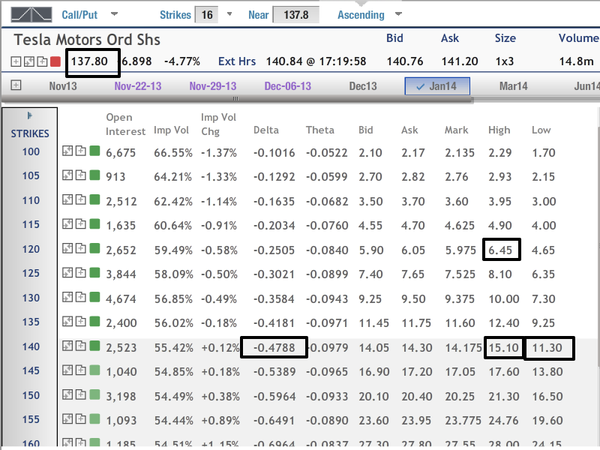The height and width of the screenshot is (450, 600).
Task: Click the Theta column header
Action: (320, 130)
